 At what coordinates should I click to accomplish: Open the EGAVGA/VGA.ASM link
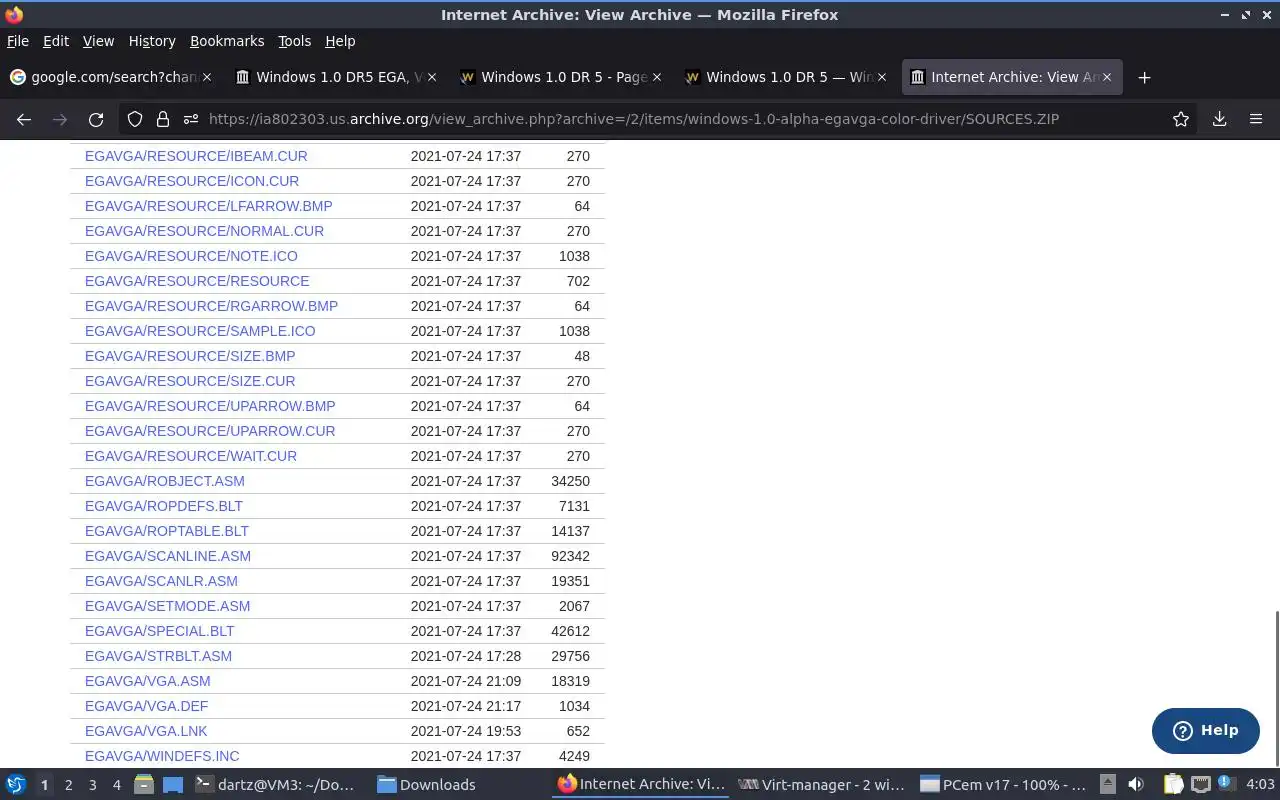[148, 681]
